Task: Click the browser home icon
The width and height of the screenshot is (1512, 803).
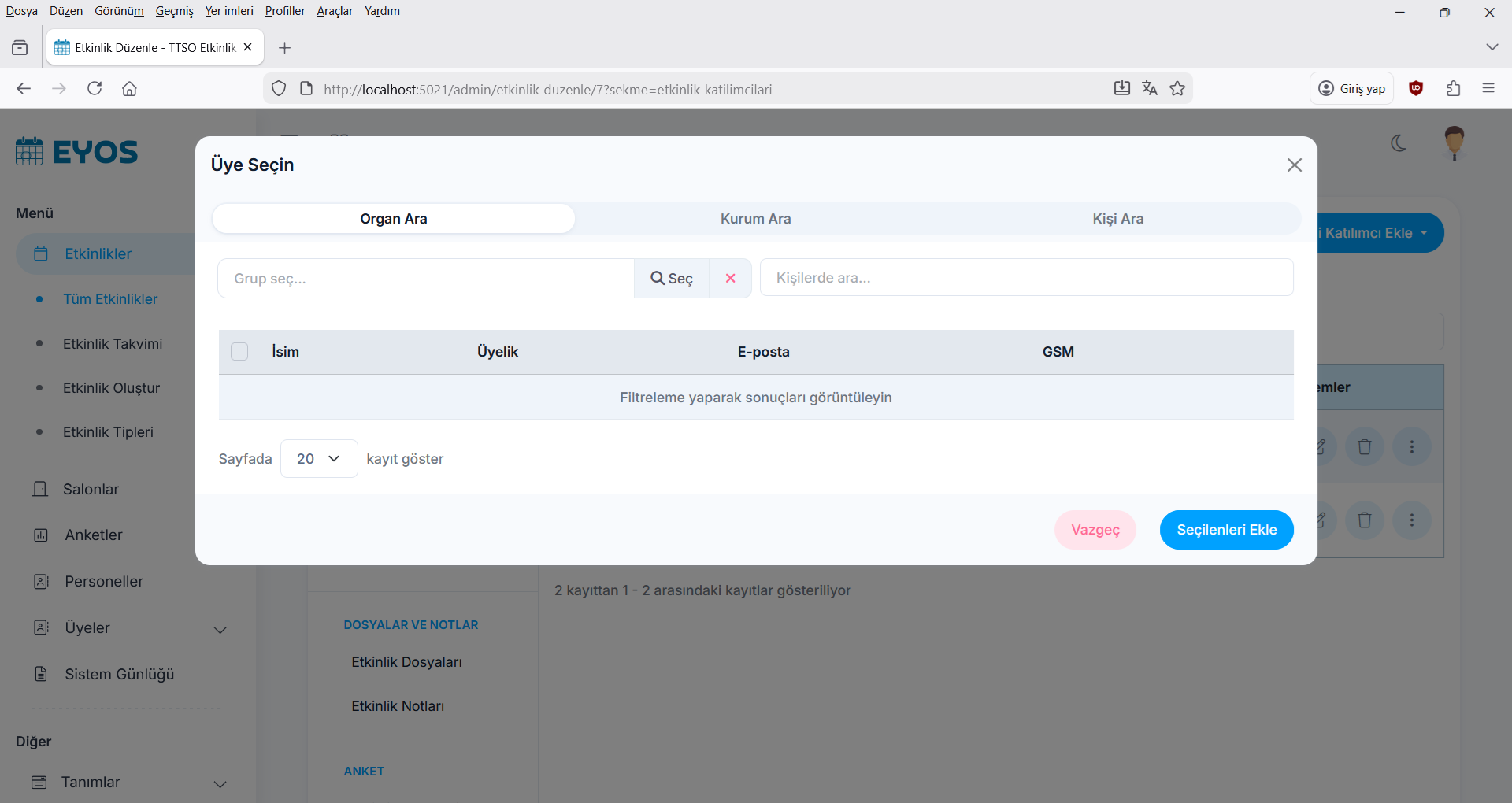Action: [x=130, y=89]
